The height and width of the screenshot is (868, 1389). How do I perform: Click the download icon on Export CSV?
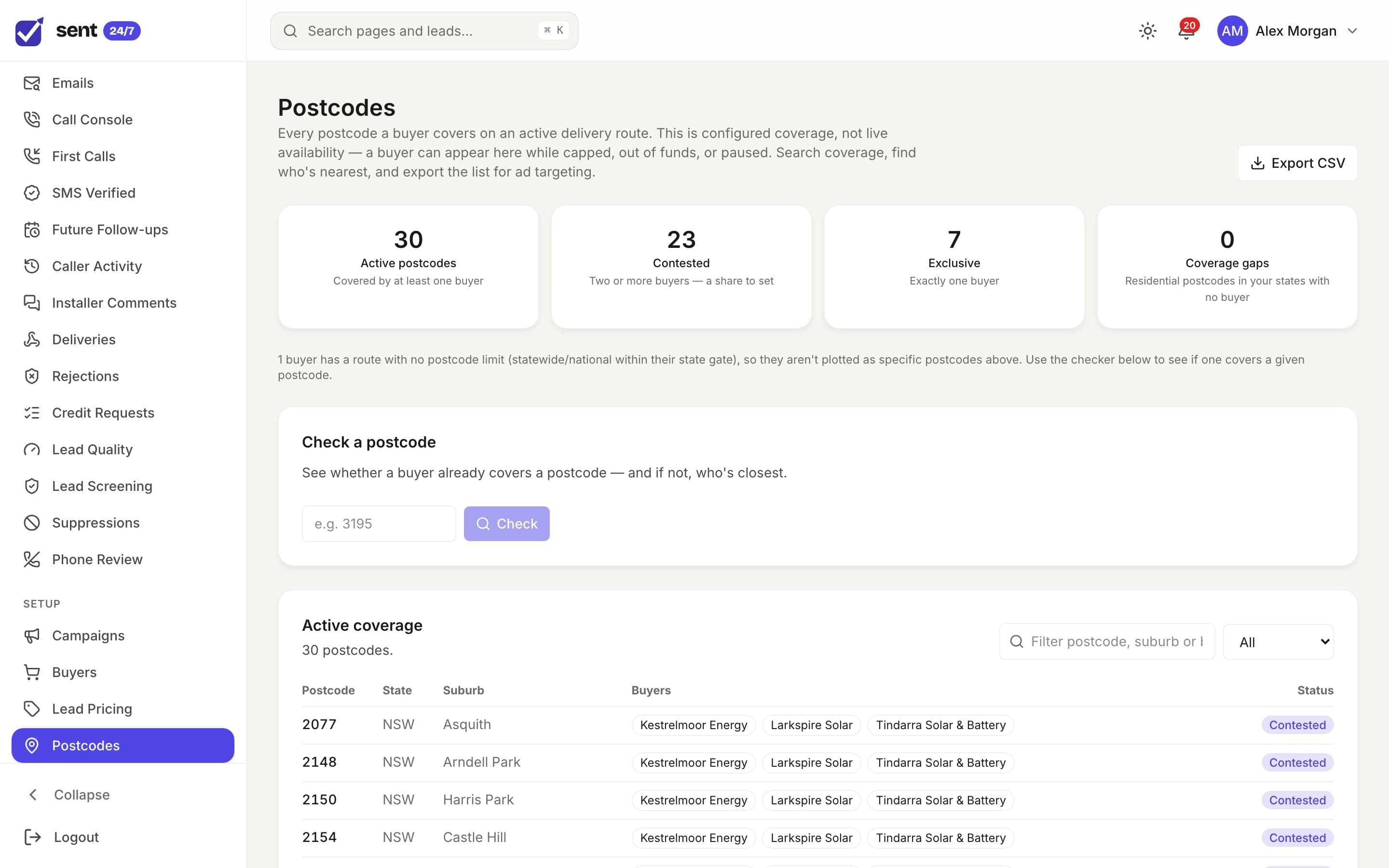pos(1257,163)
